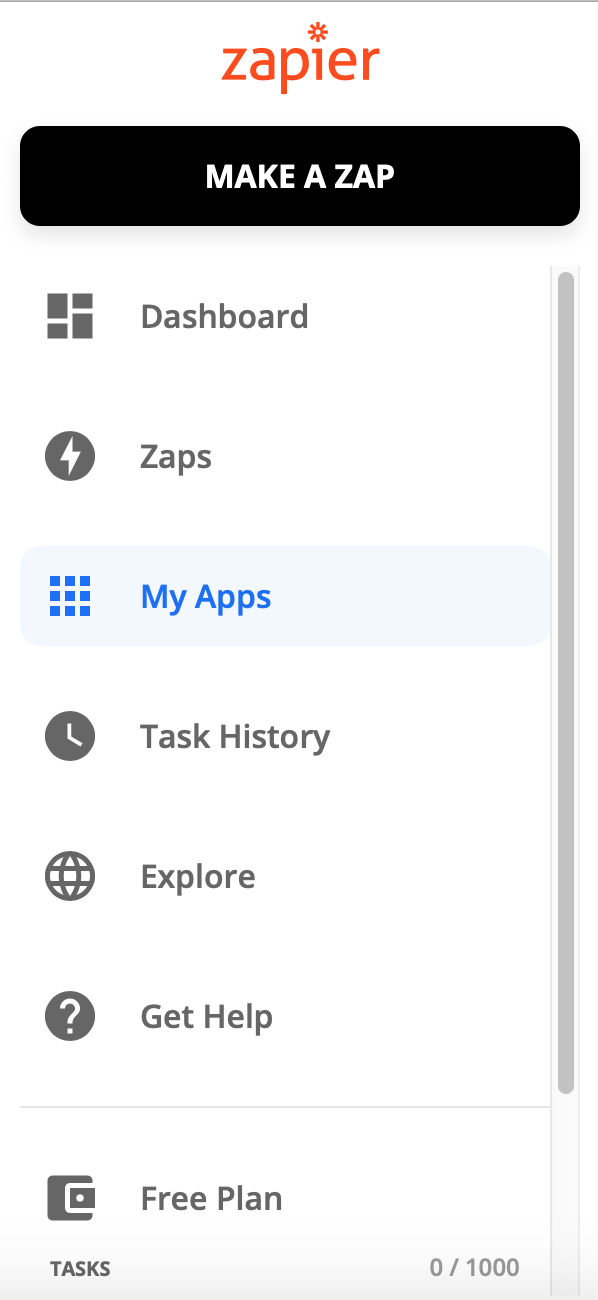
Task: Click the Get Help question mark icon
Action: [70, 1017]
